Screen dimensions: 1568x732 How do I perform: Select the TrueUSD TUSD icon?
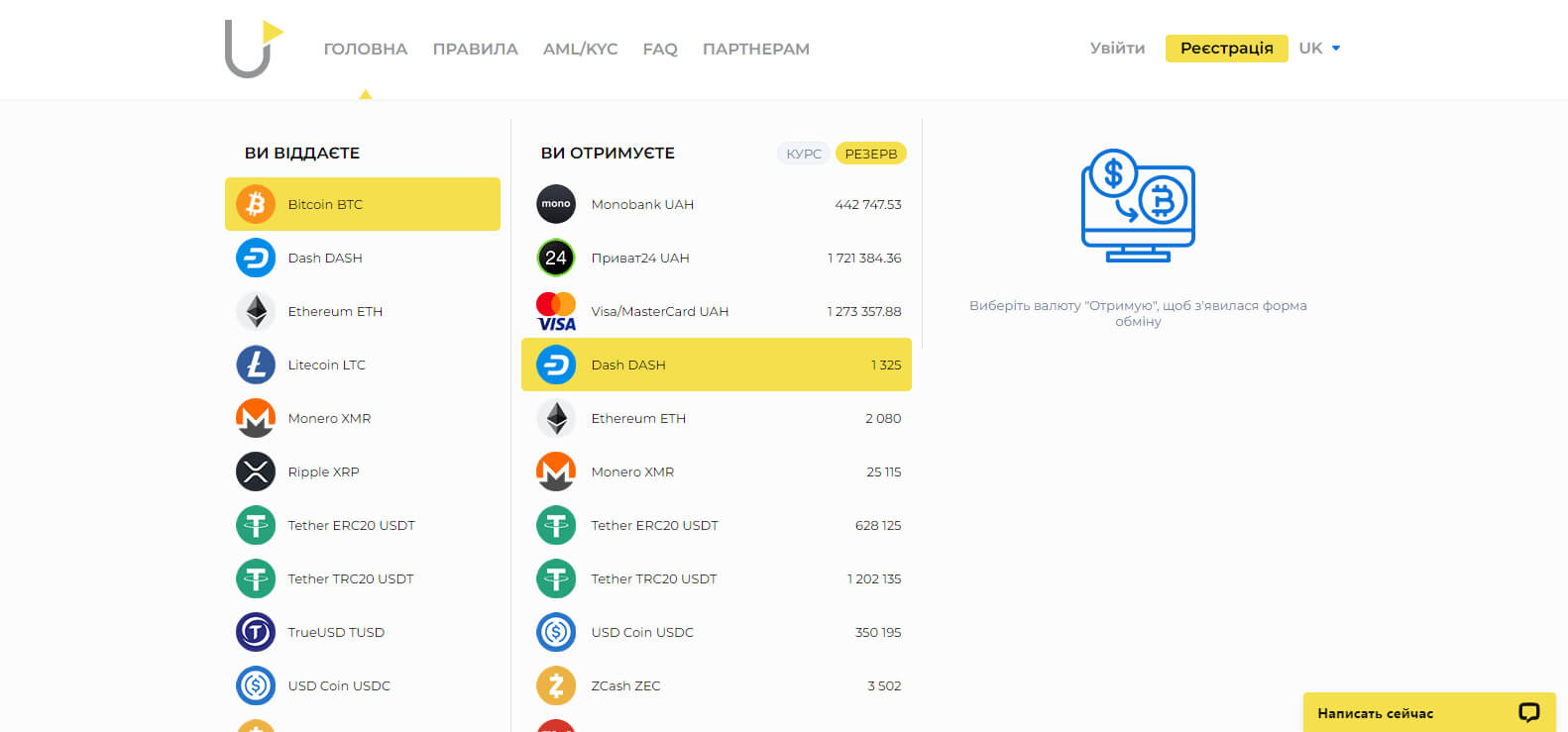pyautogui.click(x=256, y=632)
